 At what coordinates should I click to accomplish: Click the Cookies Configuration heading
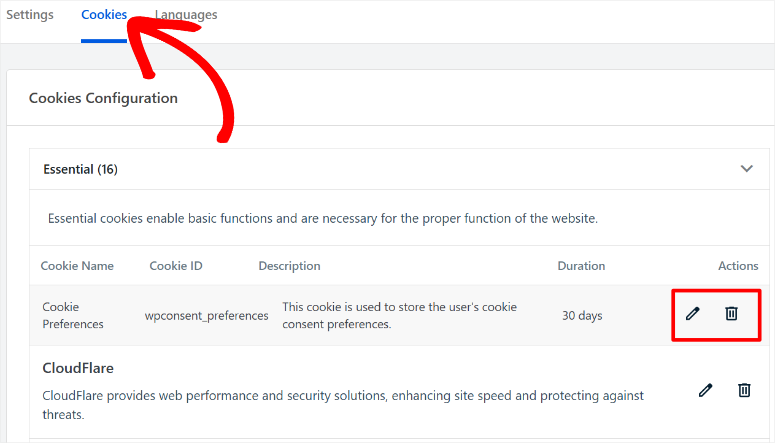pyautogui.click(x=103, y=98)
